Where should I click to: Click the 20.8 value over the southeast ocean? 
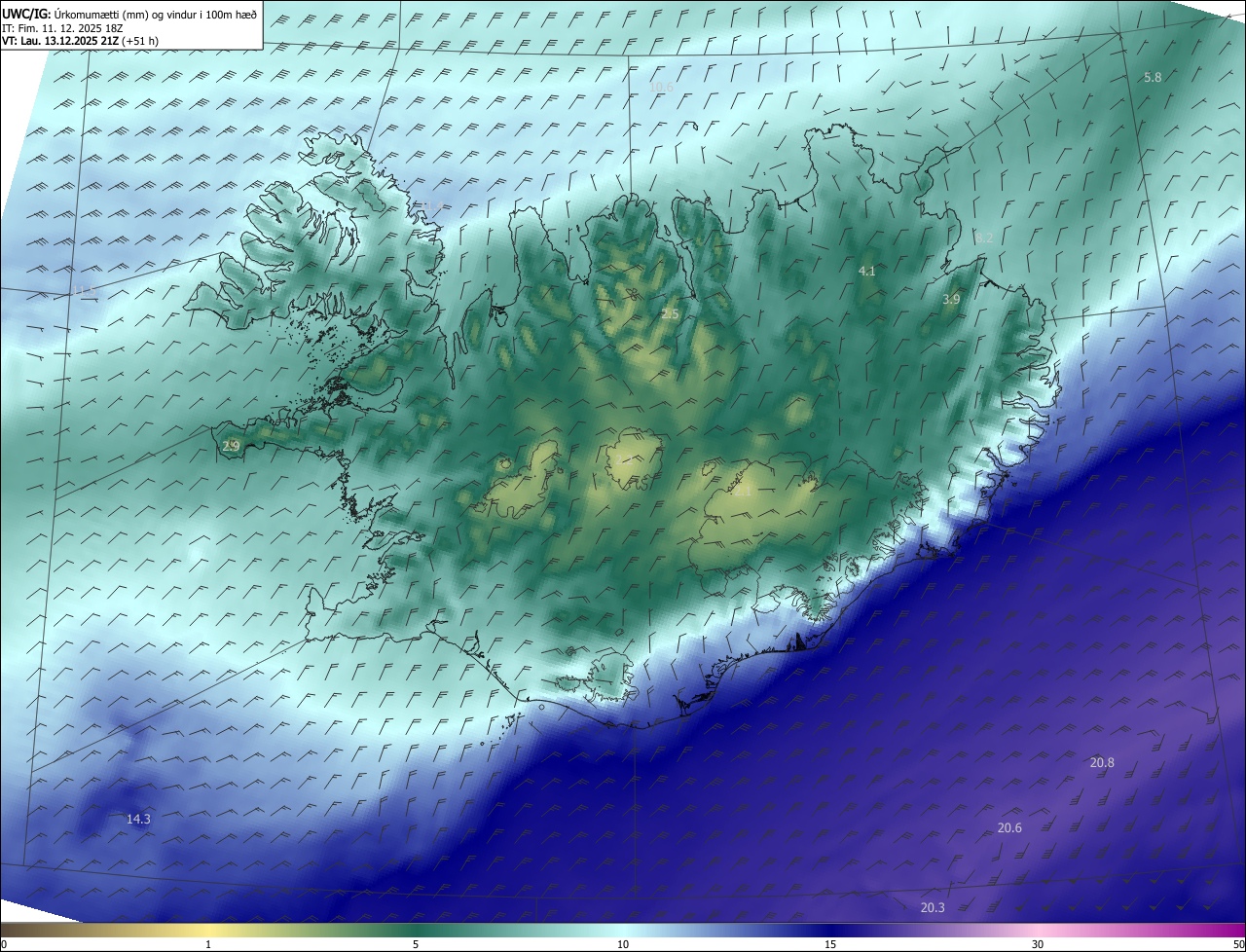point(1102,763)
